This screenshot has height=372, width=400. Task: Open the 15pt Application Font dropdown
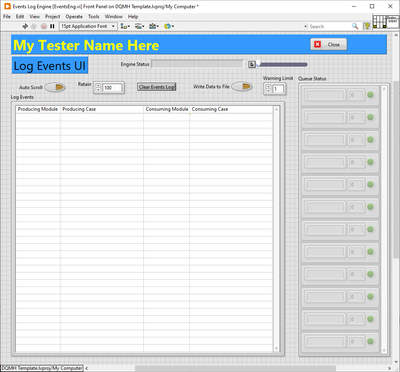click(88, 26)
